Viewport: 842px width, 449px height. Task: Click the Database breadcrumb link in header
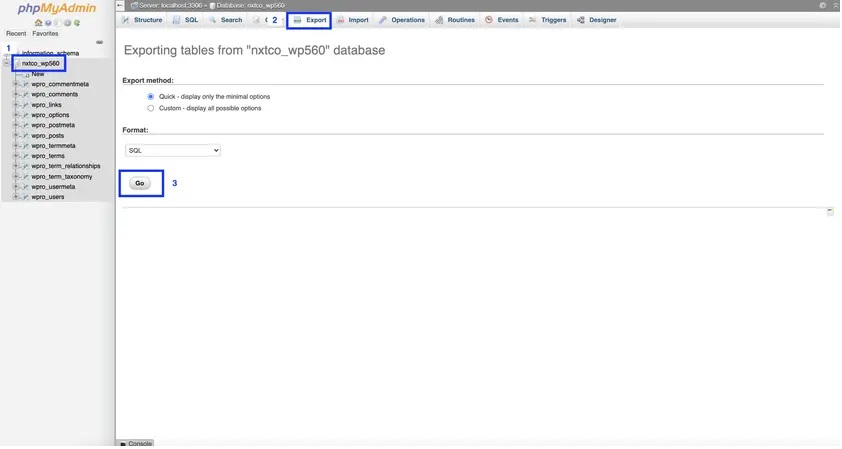pos(251,5)
